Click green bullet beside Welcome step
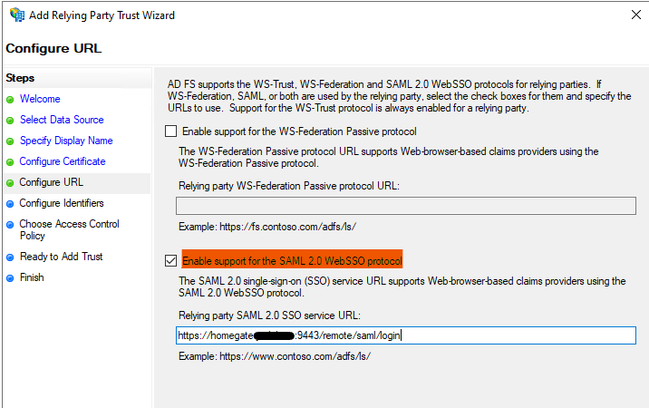649x408 pixels. [x=10, y=99]
